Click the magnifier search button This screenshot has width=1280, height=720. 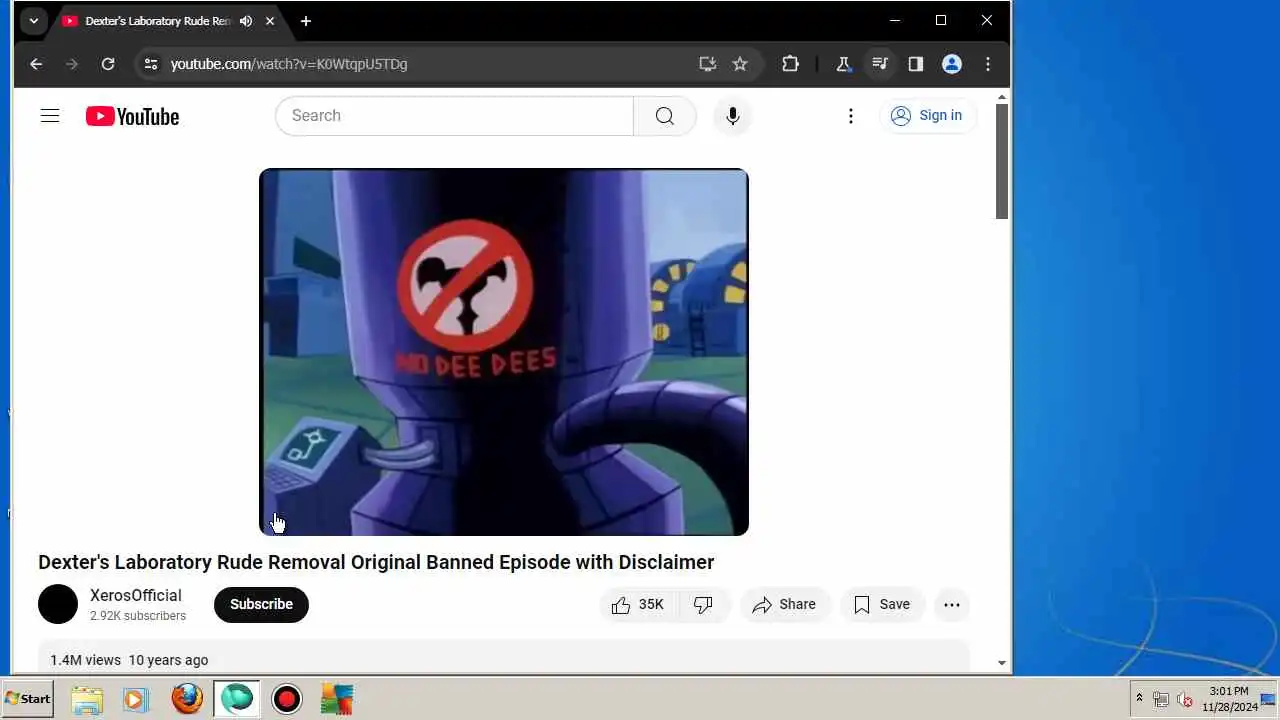coord(665,116)
